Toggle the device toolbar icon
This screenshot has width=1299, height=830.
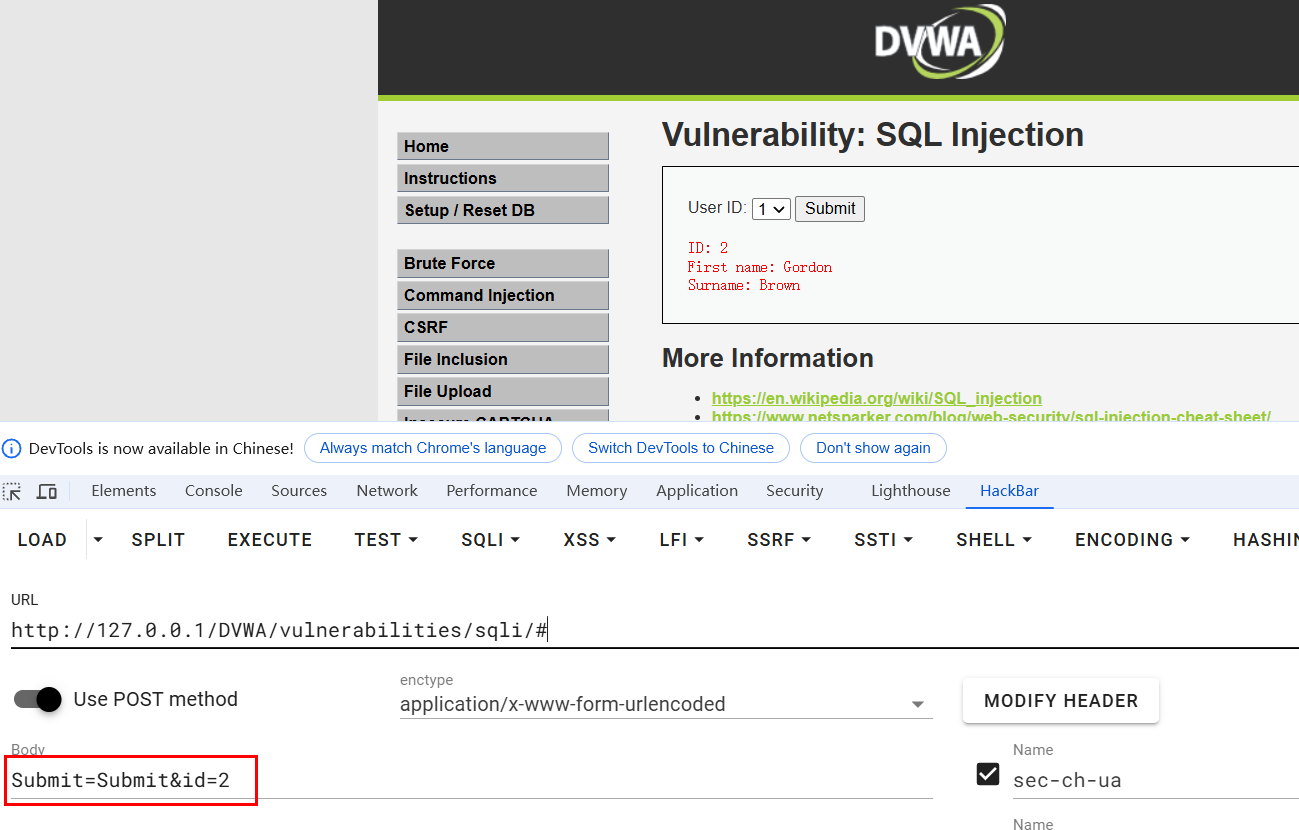coord(47,491)
